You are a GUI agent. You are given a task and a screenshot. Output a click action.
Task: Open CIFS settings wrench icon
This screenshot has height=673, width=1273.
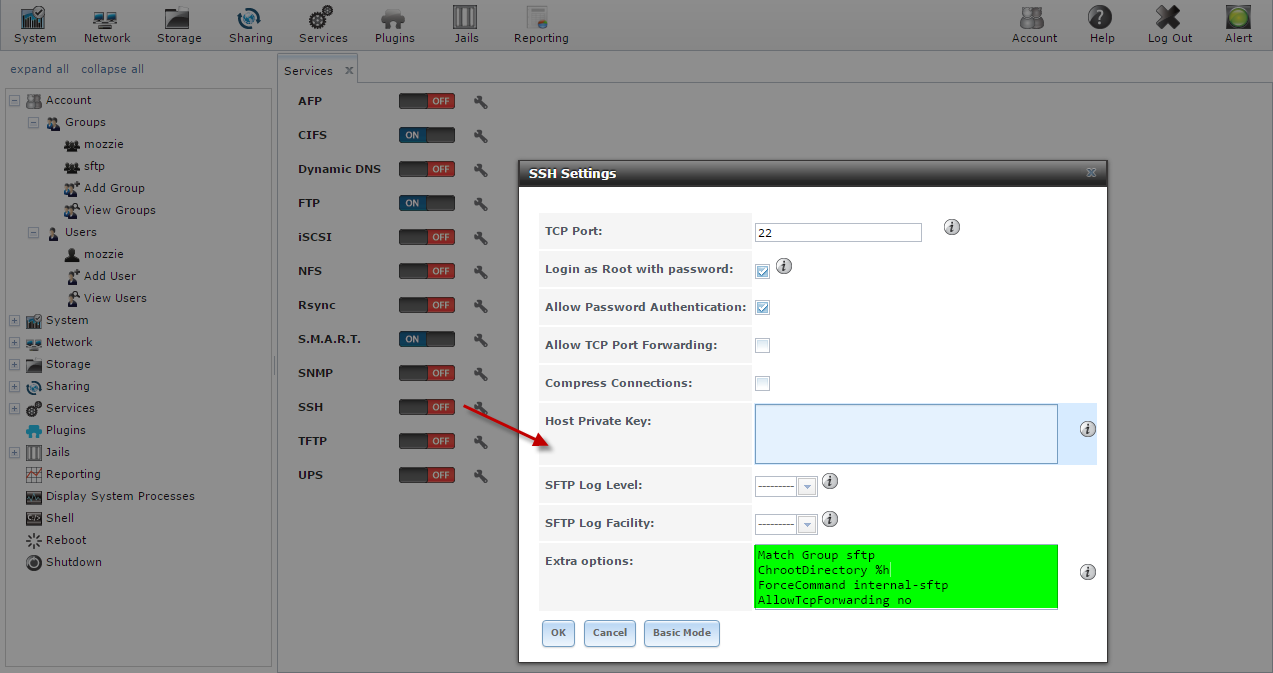pyautogui.click(x=480, y=135)
